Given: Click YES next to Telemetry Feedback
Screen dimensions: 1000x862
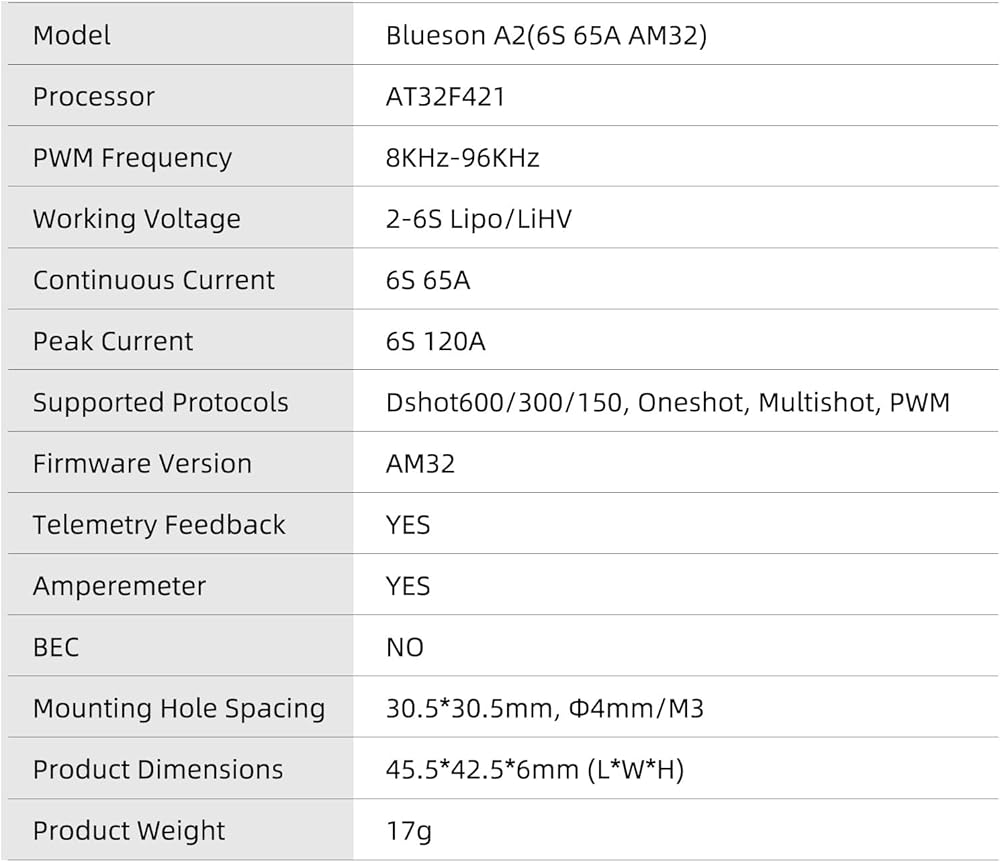Looking at the screenshot, I should tap(408, 525).
